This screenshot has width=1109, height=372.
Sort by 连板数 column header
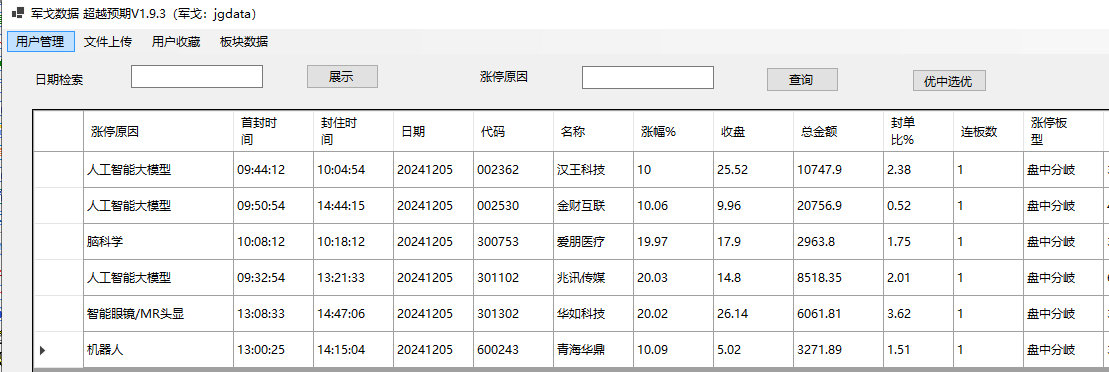pos(988,131)
